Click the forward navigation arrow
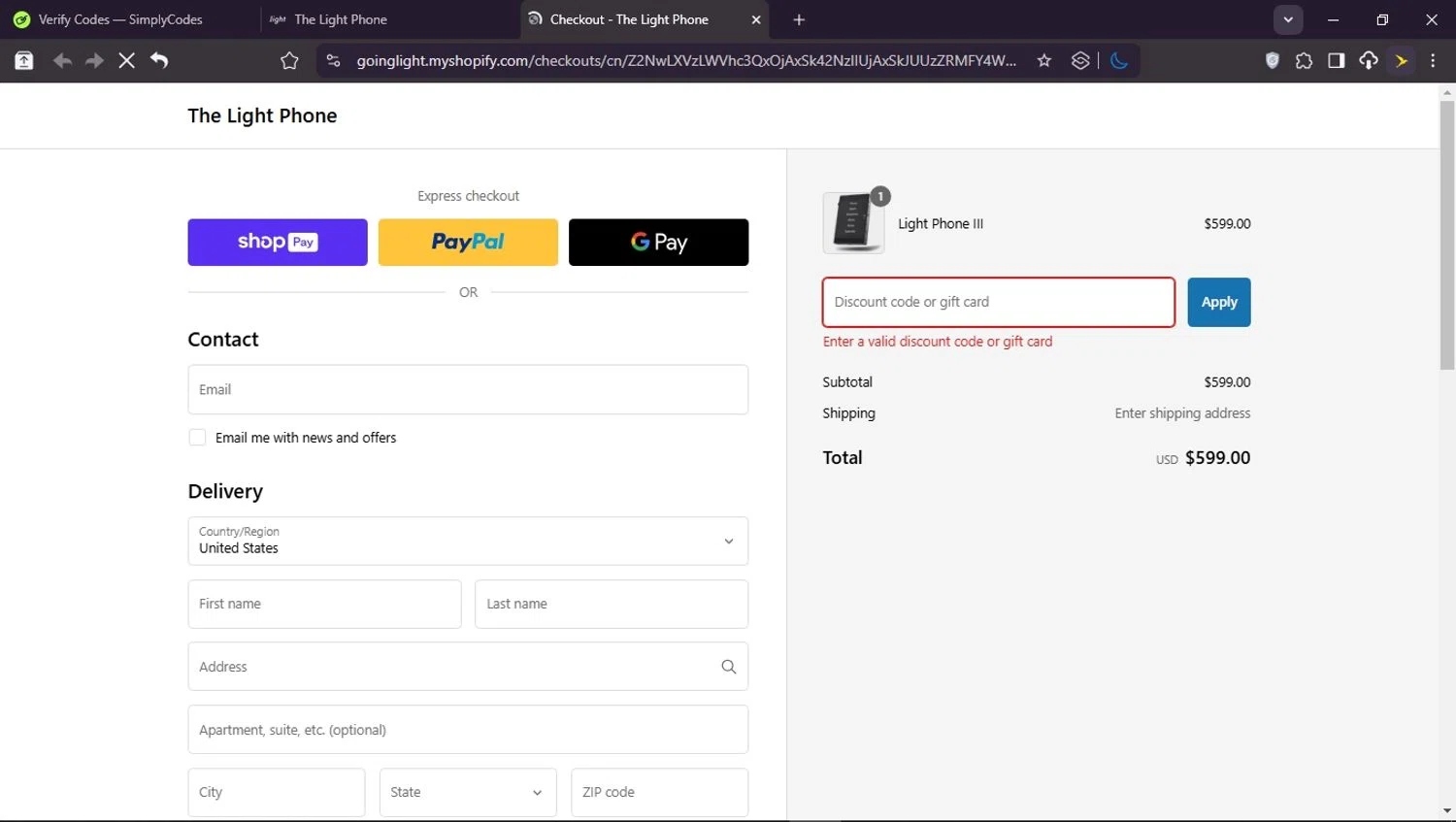Viewport: 1456px width, 822px height. click(x=94, y=60)
